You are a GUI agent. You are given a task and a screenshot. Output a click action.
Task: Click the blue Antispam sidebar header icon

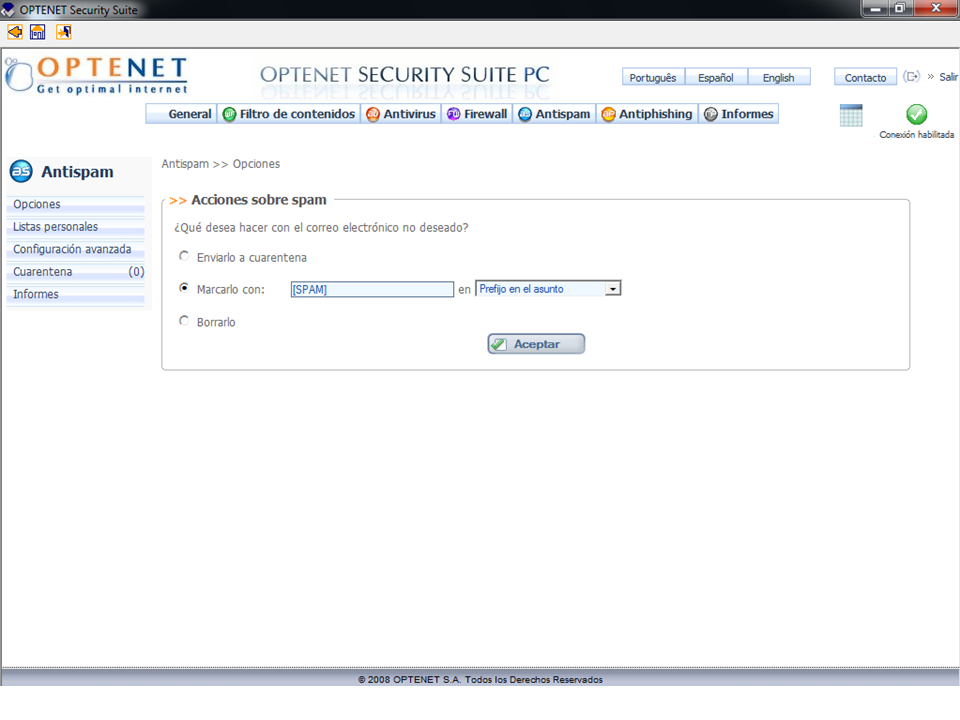[x=21, y=172]
